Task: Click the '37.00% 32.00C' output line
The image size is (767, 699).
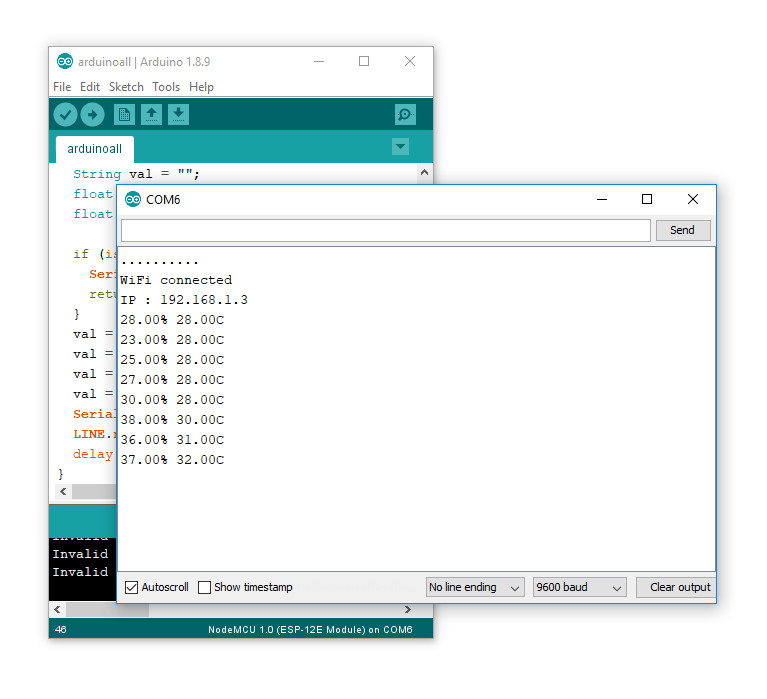Action: tap(172, 460)
